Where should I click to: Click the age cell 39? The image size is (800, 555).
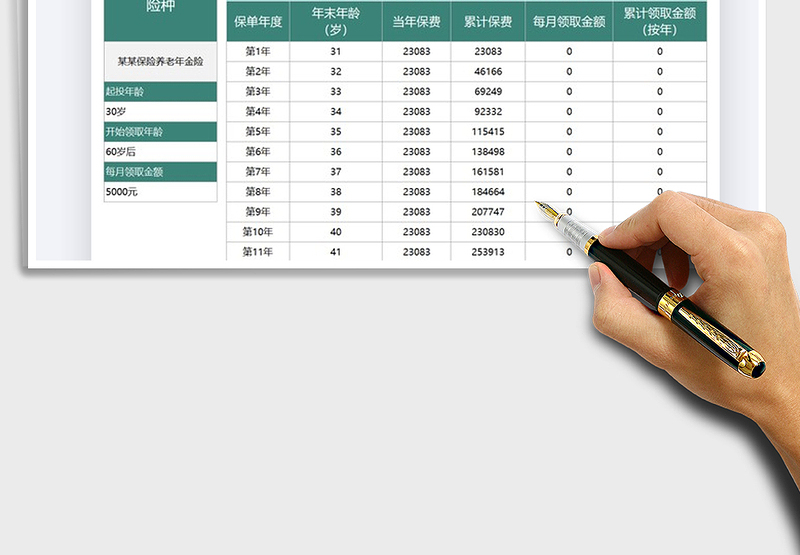click(336, 212)
